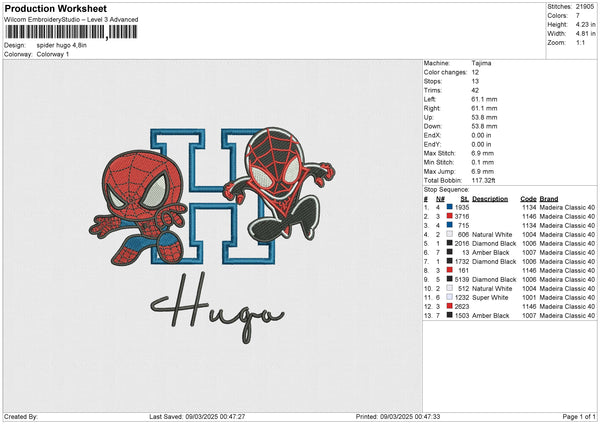The image size is (600, 424).
Task: Select the Min Stitch value 0.1 mm
Action: (483, 162)
